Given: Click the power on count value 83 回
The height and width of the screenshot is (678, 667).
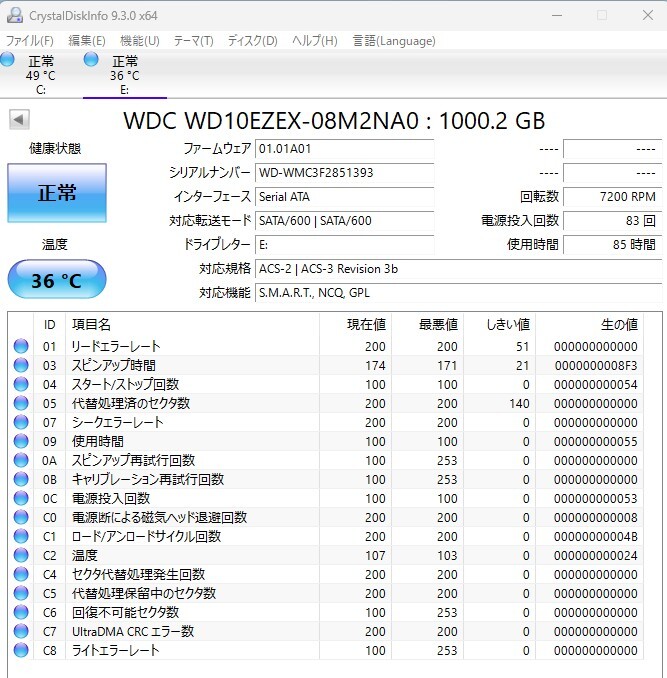Looking at the screenshot, I should point(612,221).
